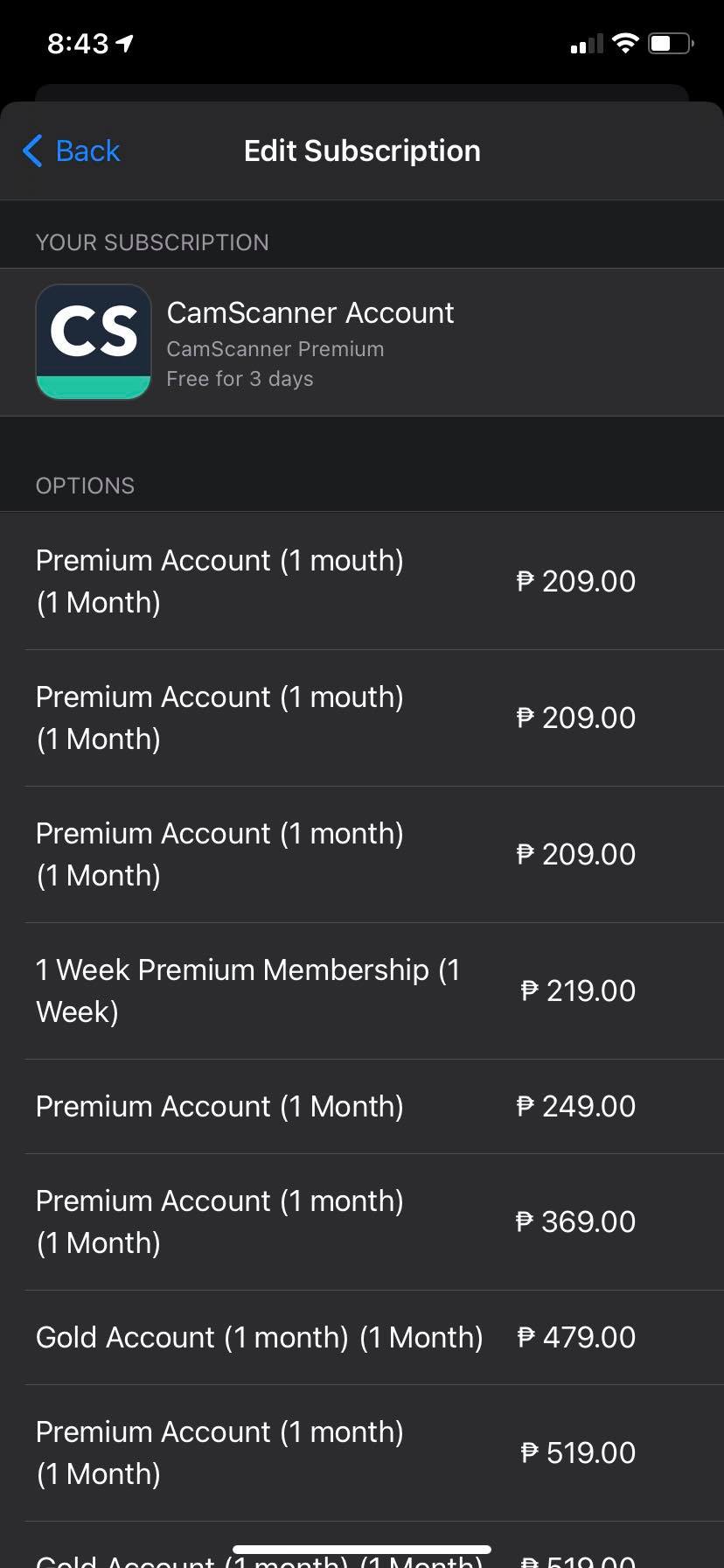Tap the CamScanner Account subscription name
Viewport: 724px width, 1568px height.
pos(310,312)
